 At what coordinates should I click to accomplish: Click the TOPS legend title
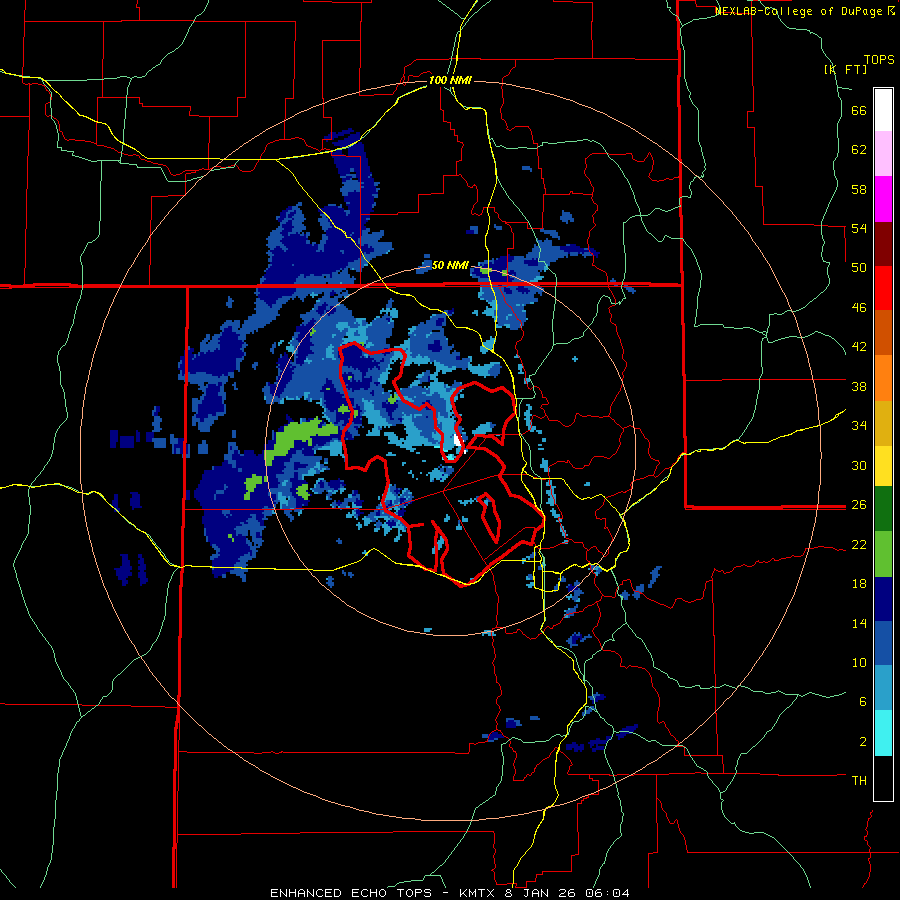pyautogui.click(x=879, y=59)
